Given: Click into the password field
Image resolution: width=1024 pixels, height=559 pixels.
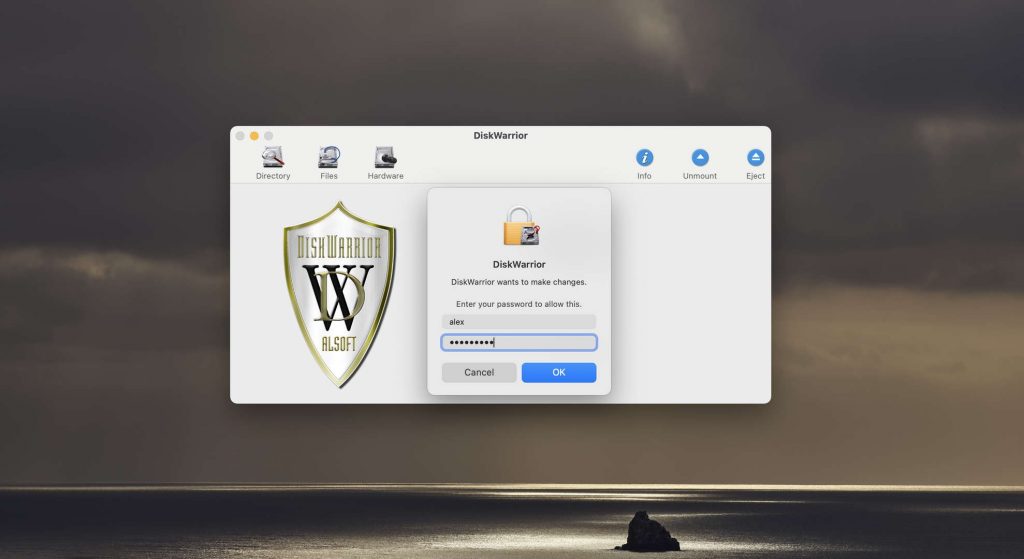Looking at the screenshot, I should 519,343.
